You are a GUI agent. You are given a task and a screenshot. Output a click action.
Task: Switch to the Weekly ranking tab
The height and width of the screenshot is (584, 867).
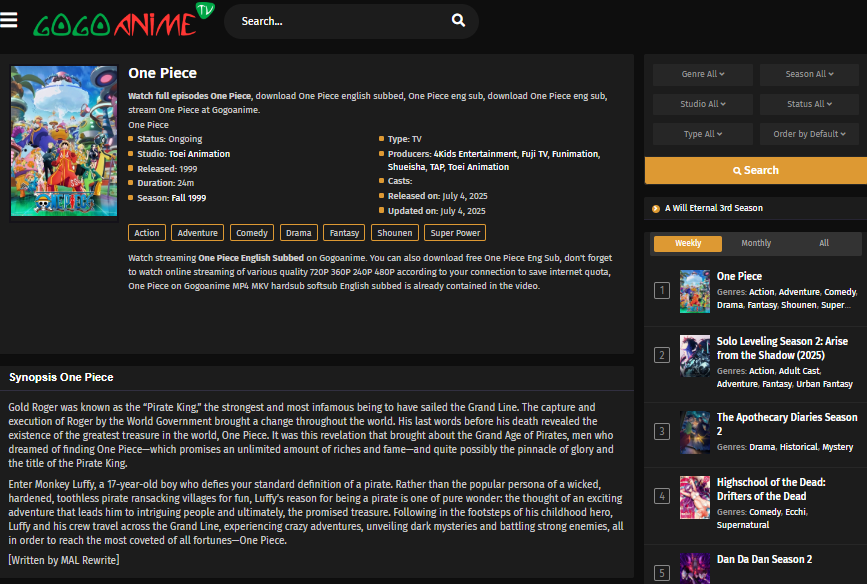point(688,243)
